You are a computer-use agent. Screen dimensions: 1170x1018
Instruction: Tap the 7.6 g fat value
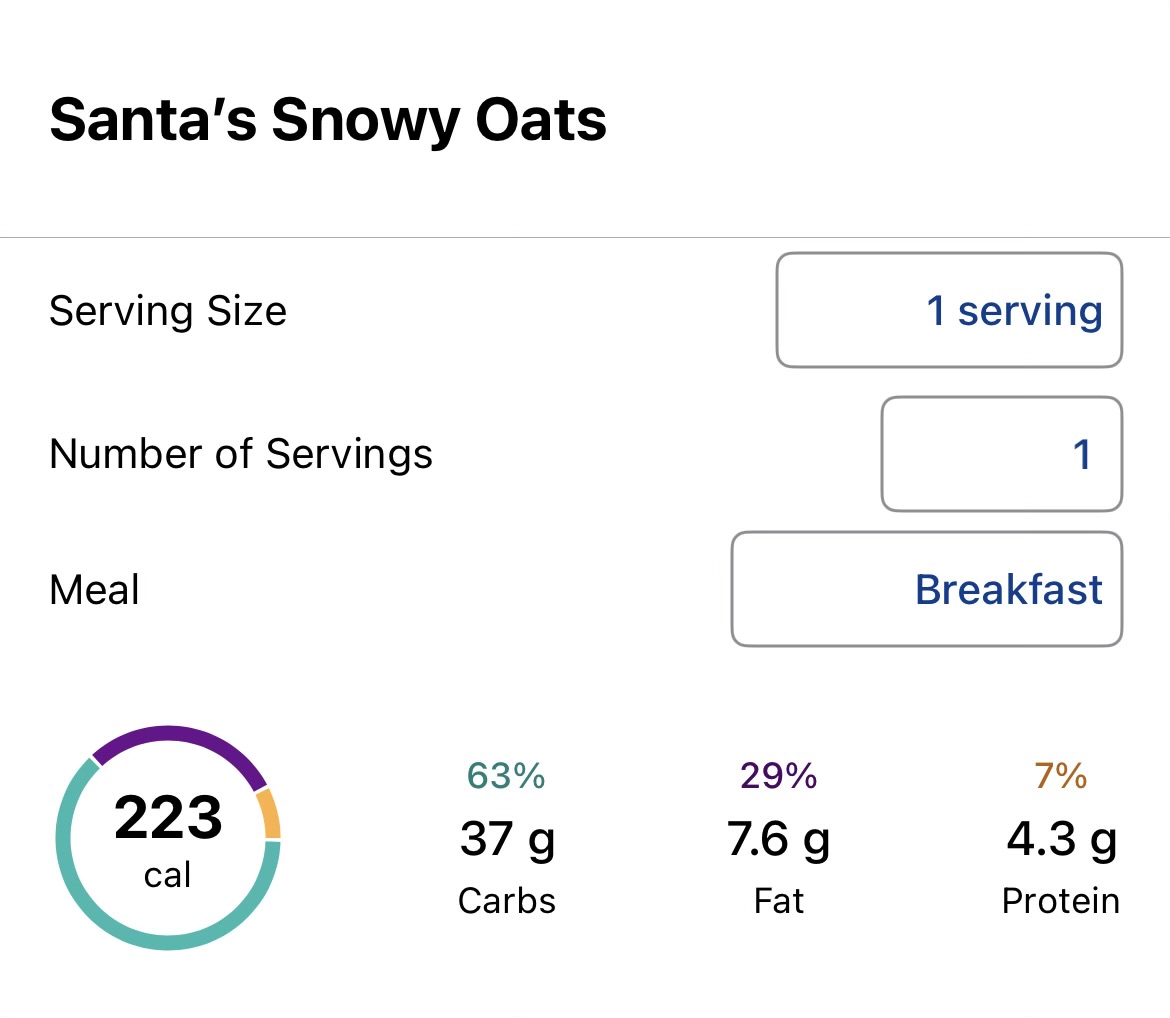(779, 840)
